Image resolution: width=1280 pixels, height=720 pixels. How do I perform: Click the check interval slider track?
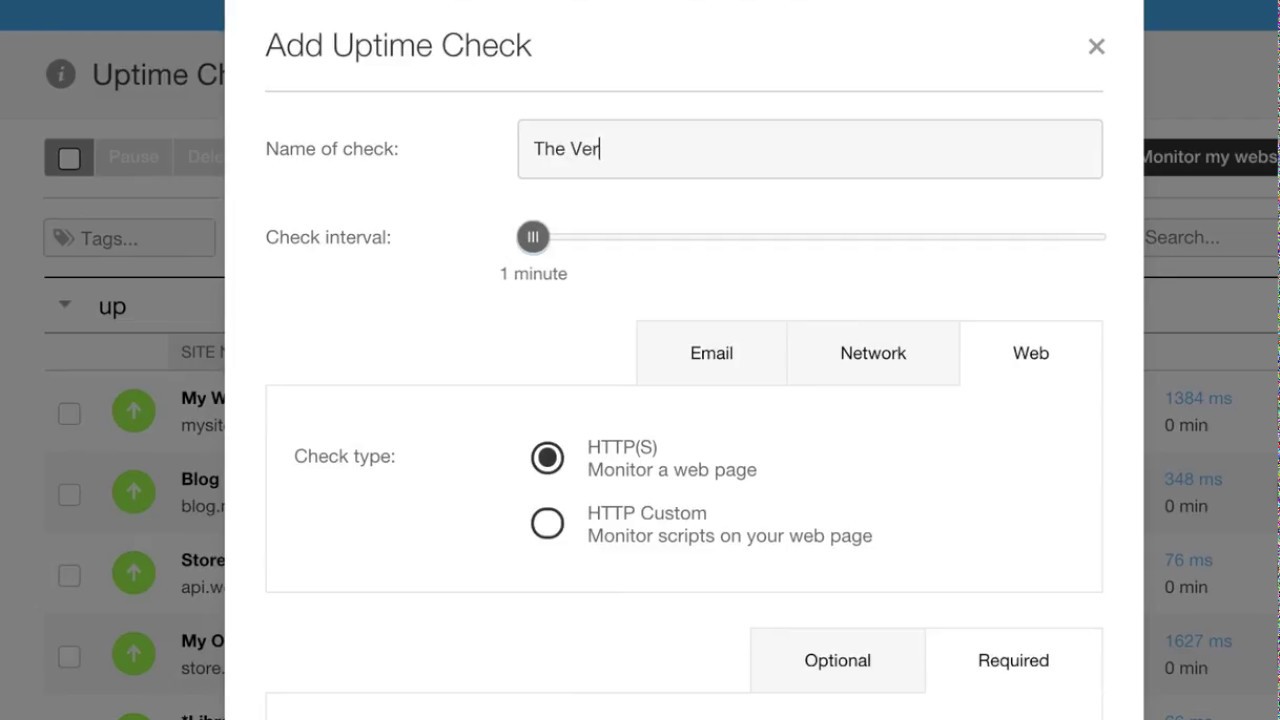coord(812,237)
